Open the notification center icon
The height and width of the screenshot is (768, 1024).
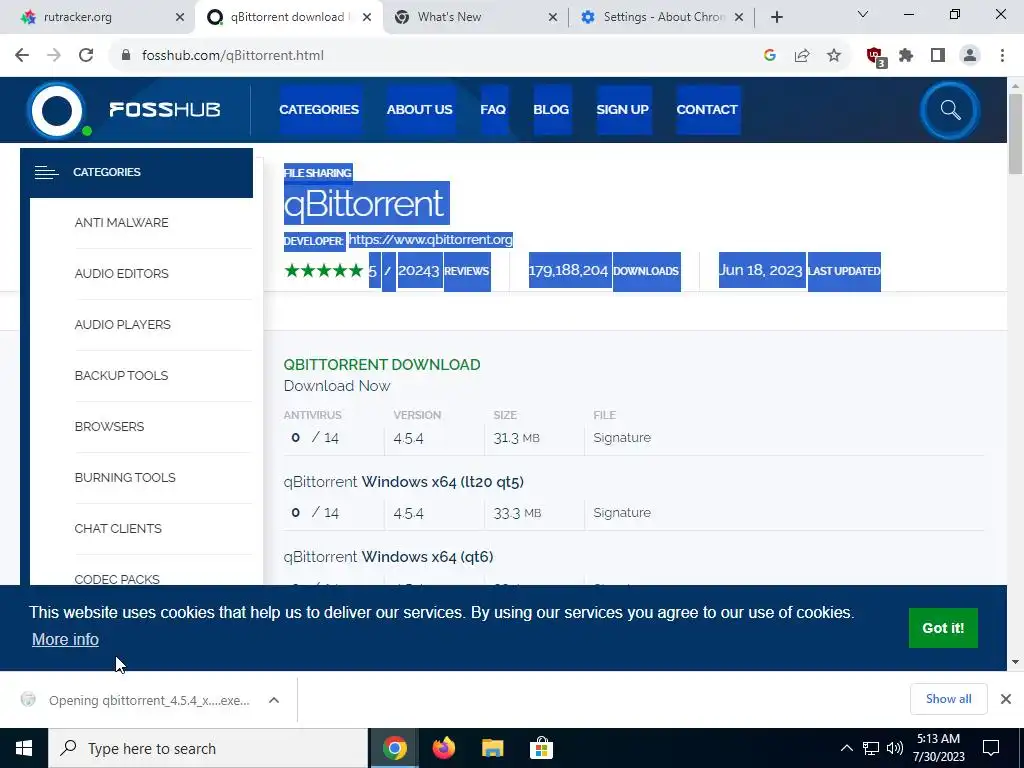coord(991,748)
